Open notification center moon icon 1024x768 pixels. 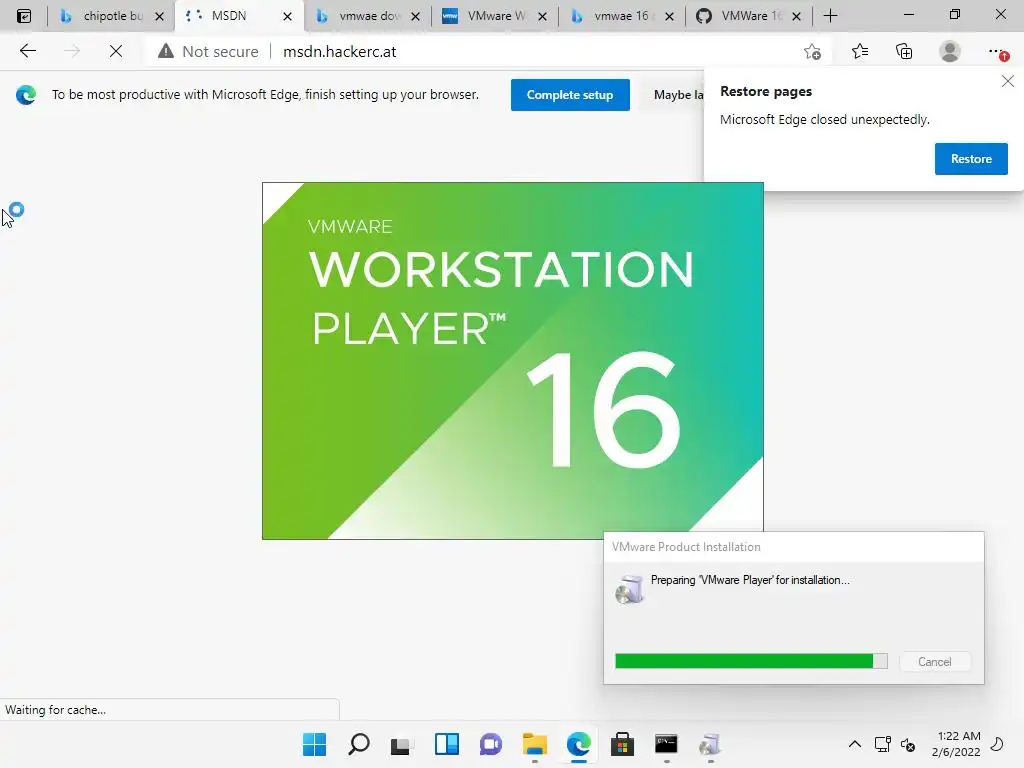tap(997, 744)
